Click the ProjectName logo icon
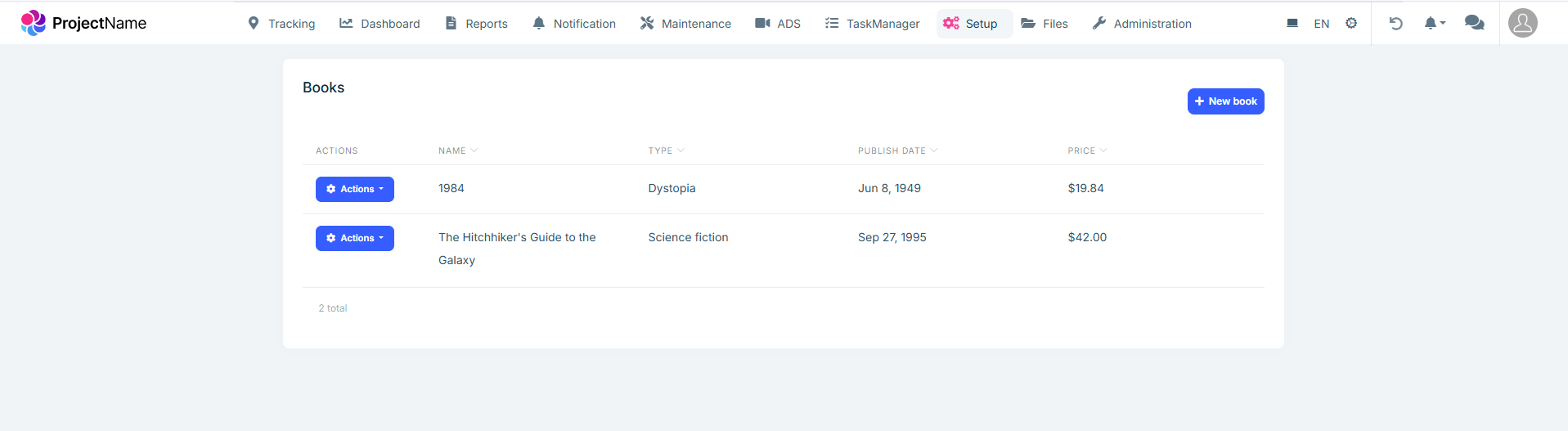Image resolution: width=1568 pixels, height=431 pixels. (x=33, y=23)
